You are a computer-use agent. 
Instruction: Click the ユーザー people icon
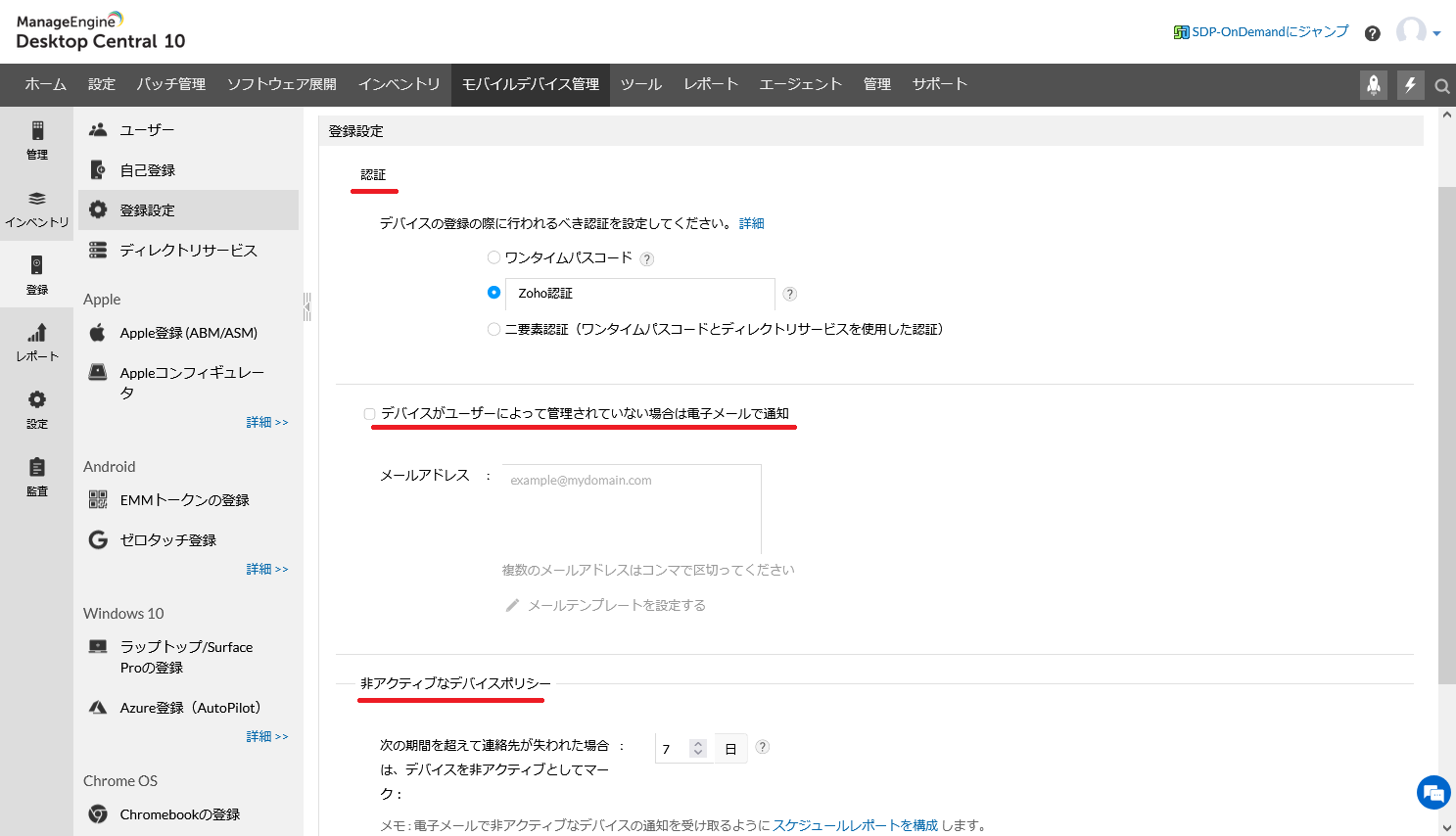[x=98, y=130]
